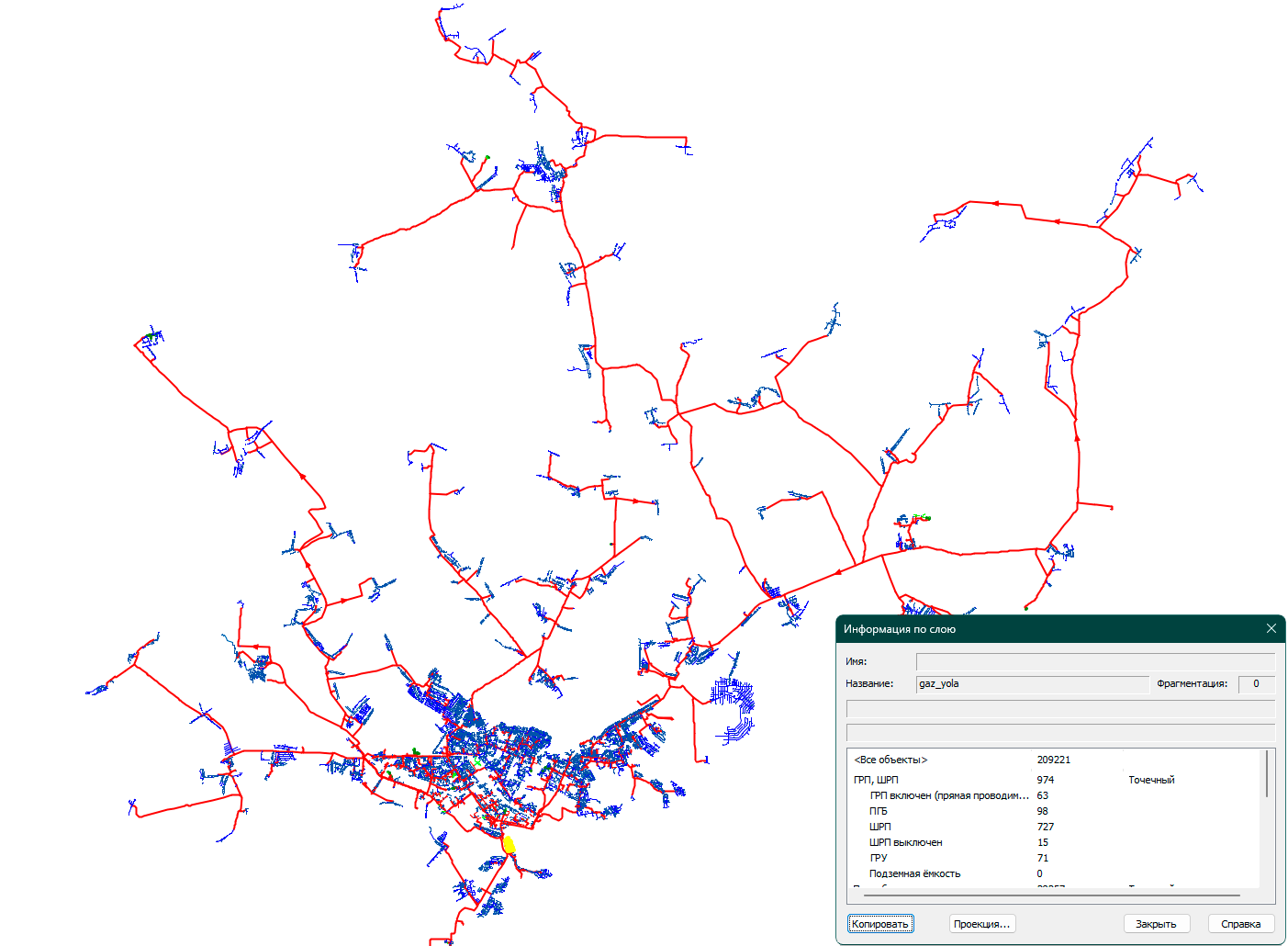Click the object list vertical scrollbar
Viewport: 1288px width, 946px height.
[x=1267, y=773]
